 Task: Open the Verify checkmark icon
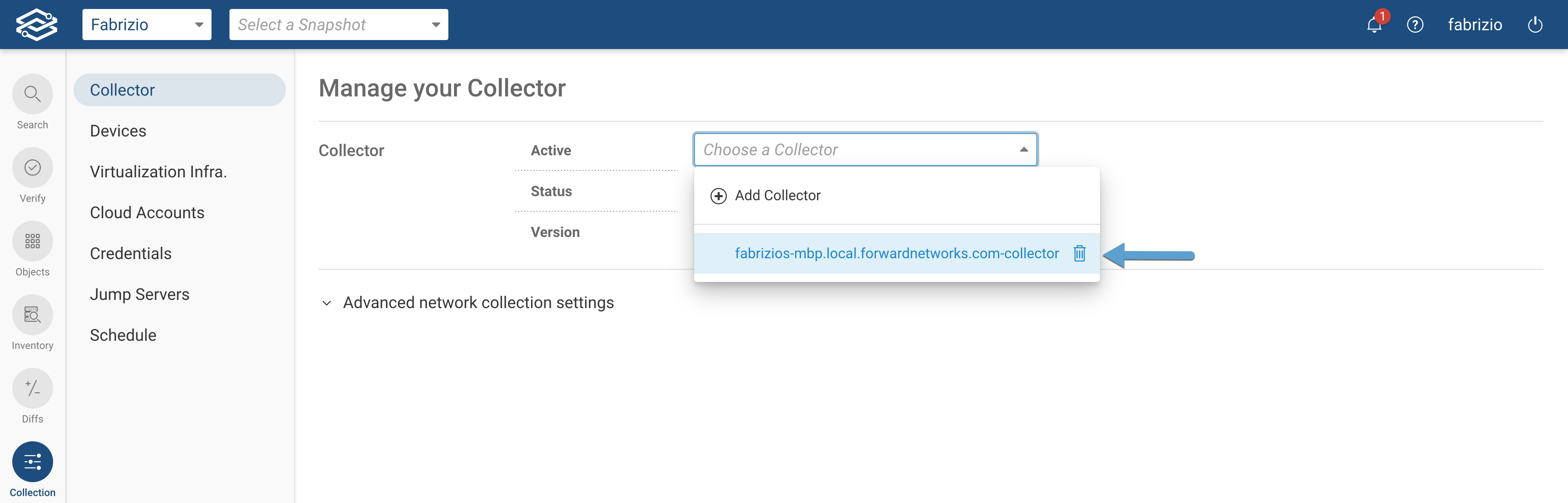tap(32, 168)
